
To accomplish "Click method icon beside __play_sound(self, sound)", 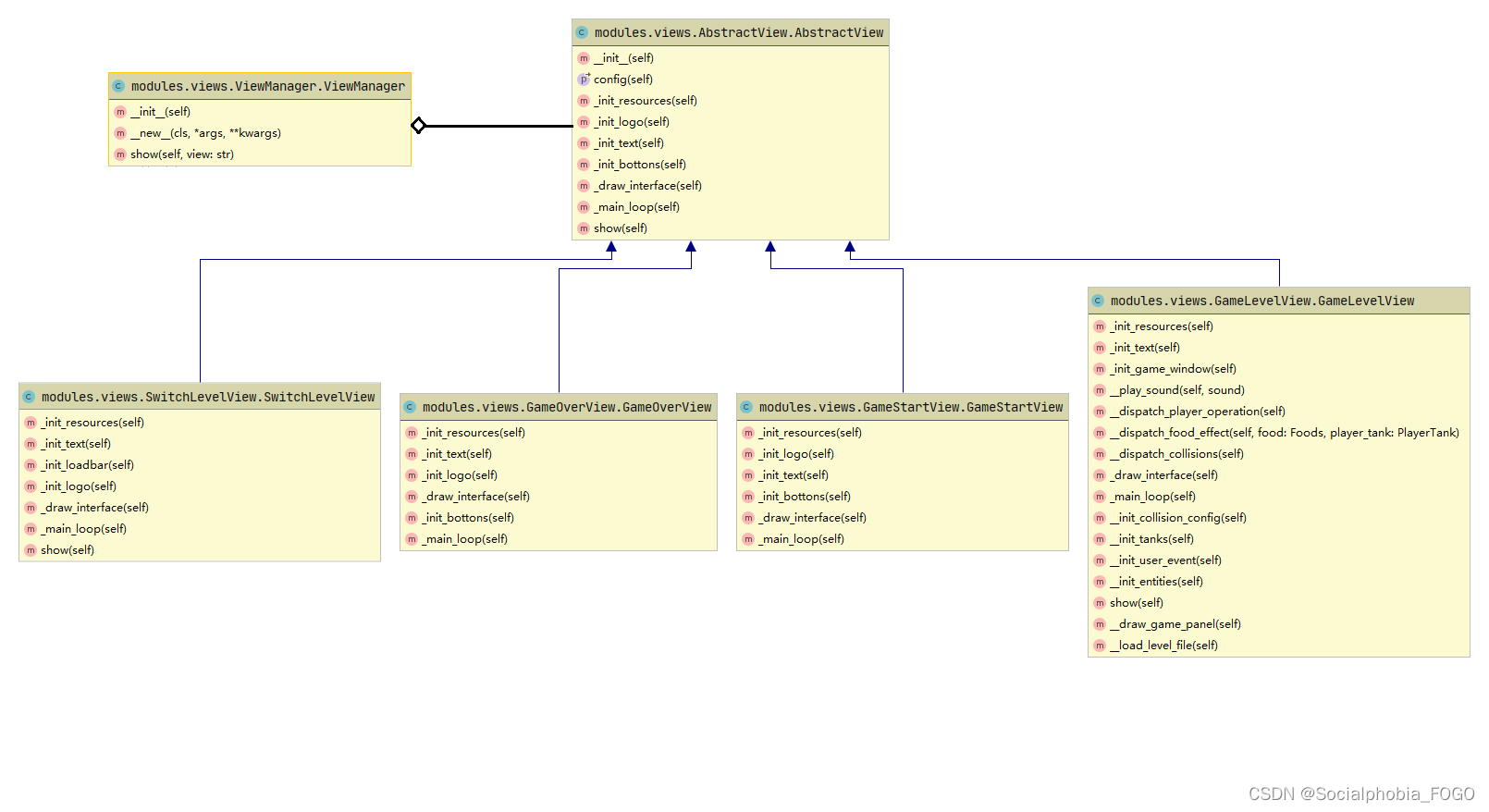I will pyautogui.click(x=1100, y=390).
